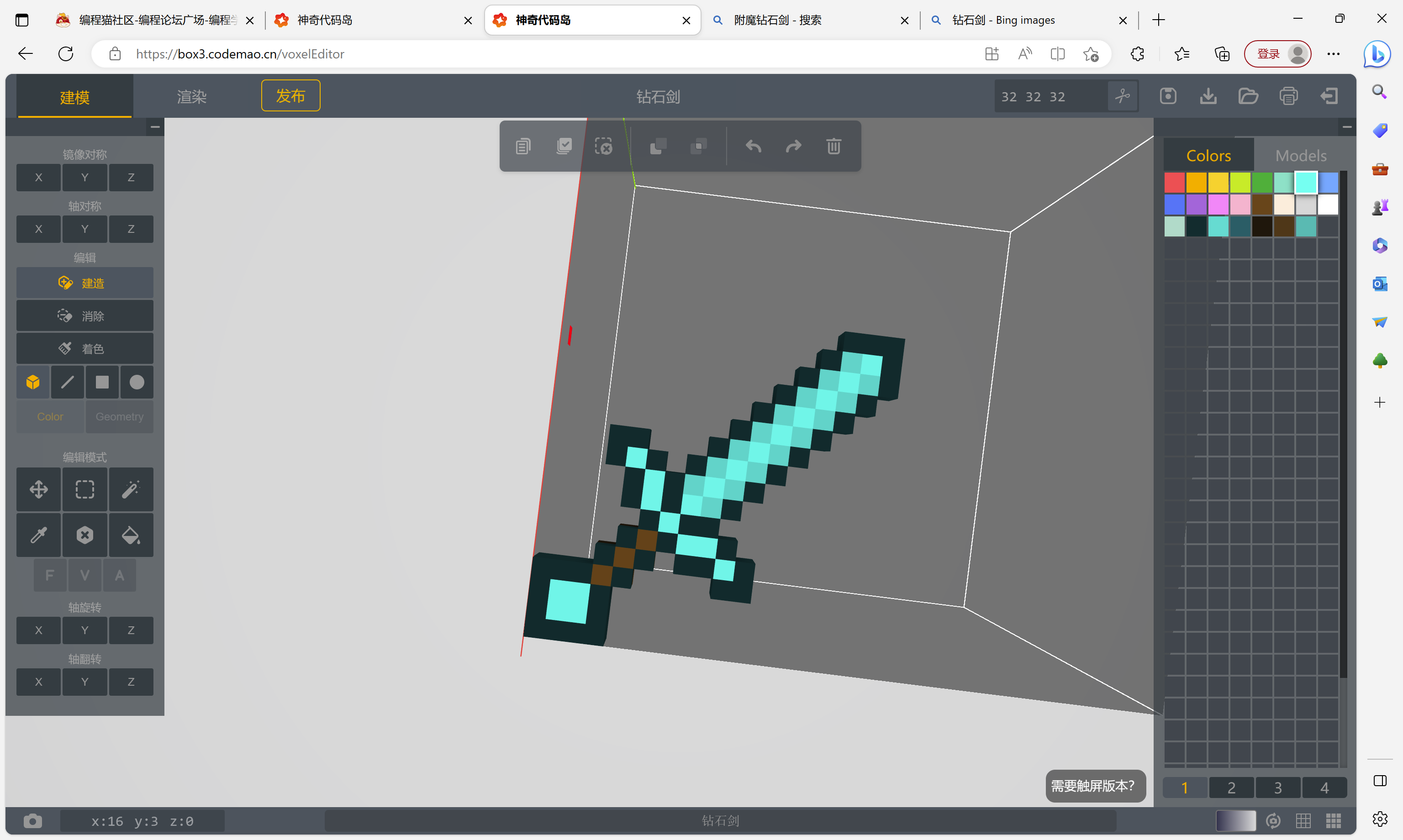
Task: Click the intersect squares icon
Action: 699,147
